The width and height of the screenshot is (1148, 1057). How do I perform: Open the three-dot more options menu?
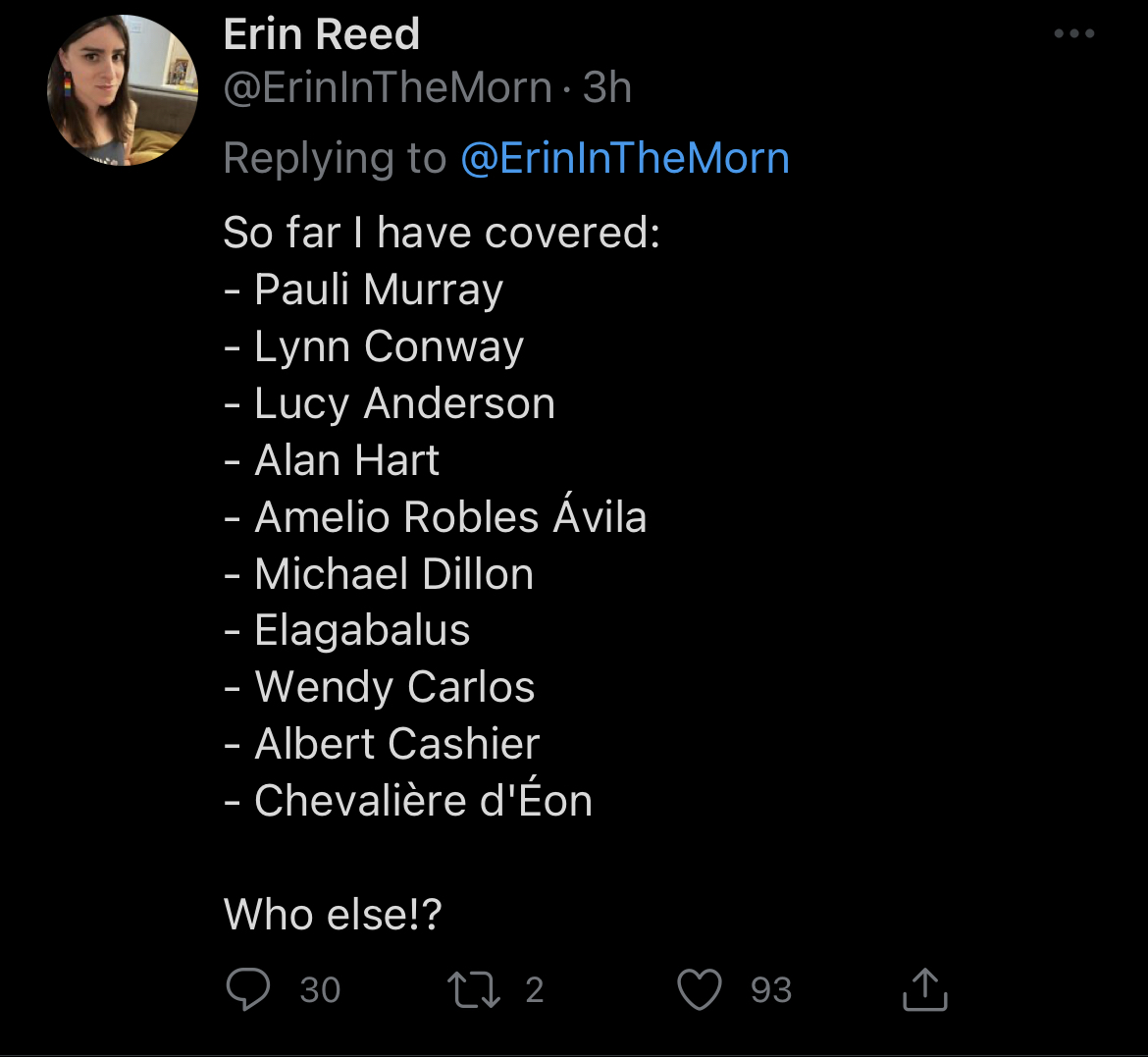tap(1073, 34)
